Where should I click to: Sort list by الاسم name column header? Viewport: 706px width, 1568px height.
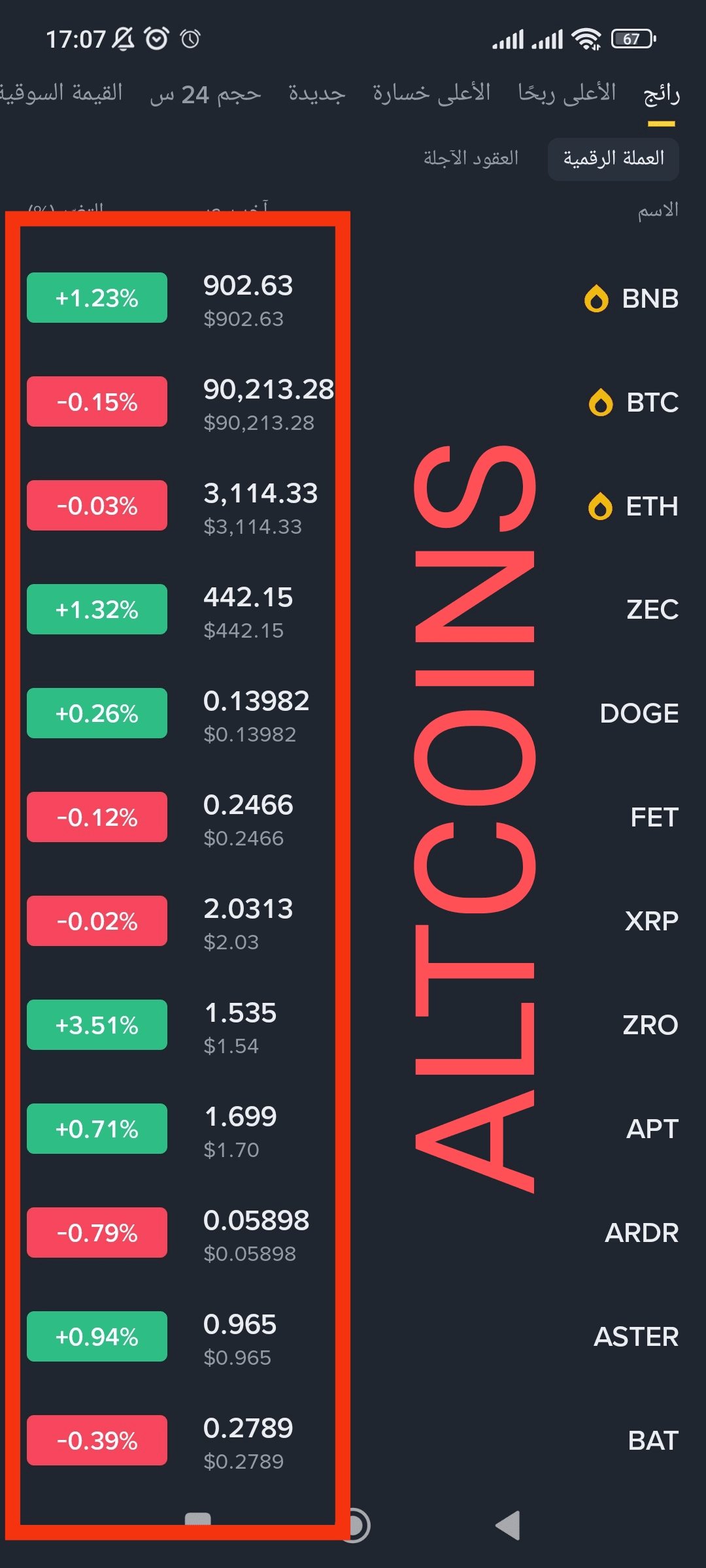point(658,210)
